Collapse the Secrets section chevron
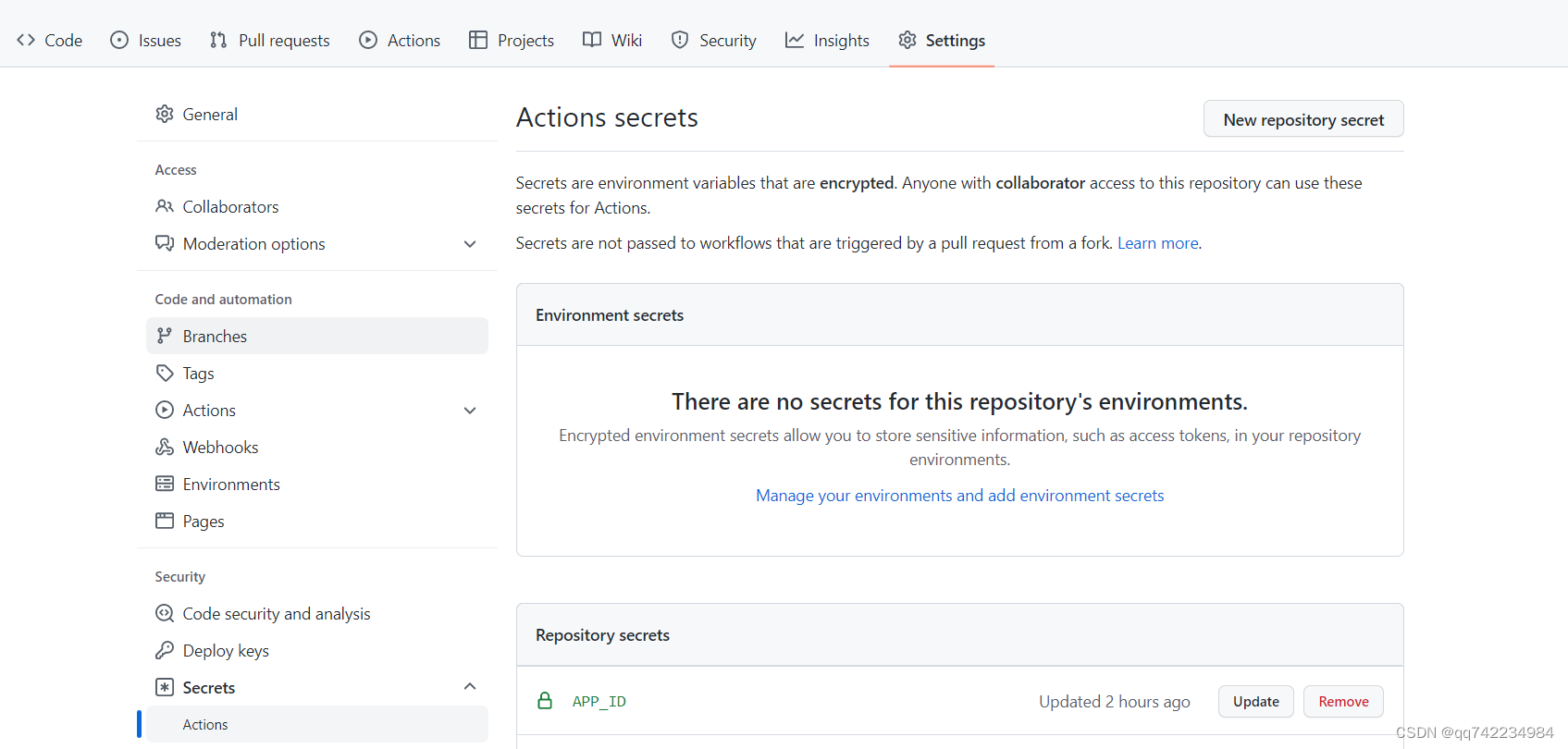The image size is (1568, 749). pyautogui.click(x=470, y=686)
